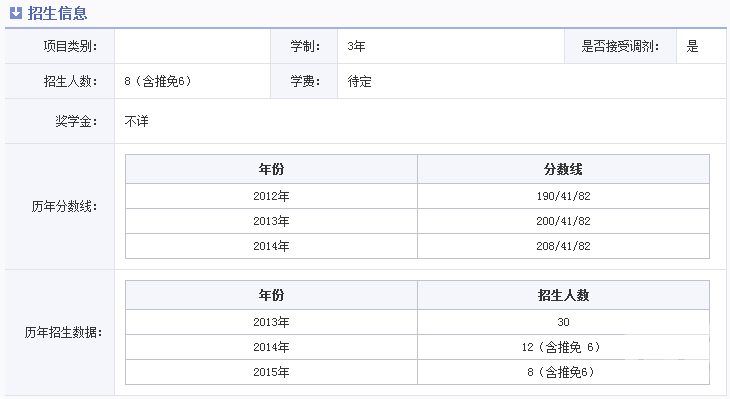Click the 12（含推免 6）enrollment cell
Viewport: 730px width, 399px height.
point(563,347)
